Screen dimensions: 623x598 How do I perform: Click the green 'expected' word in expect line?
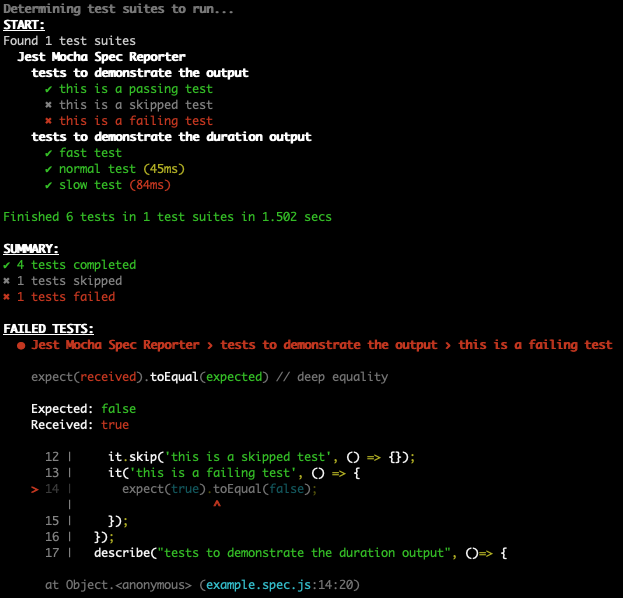[234, 377]
